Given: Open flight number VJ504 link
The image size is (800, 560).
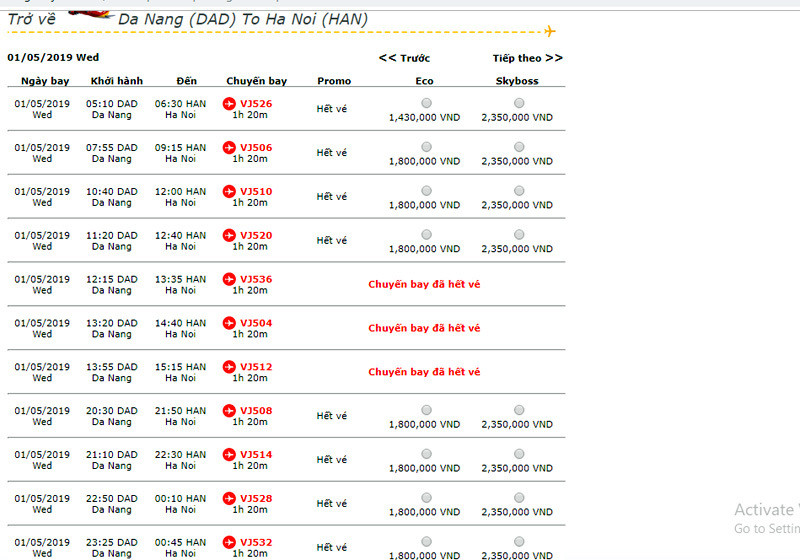Looking at the screenshot, I should coord(256,323).
